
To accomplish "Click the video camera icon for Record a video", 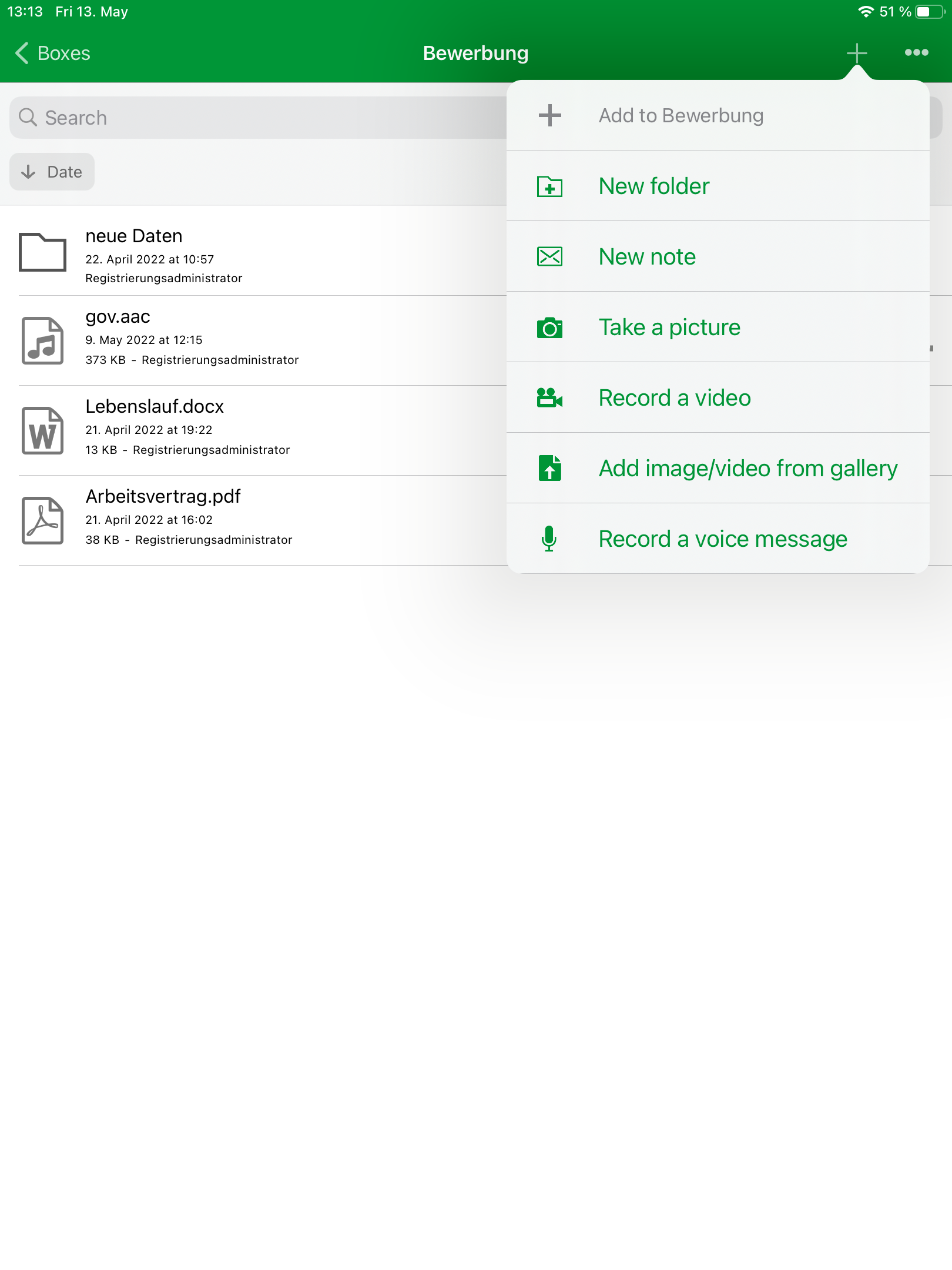I will point(549,397).
